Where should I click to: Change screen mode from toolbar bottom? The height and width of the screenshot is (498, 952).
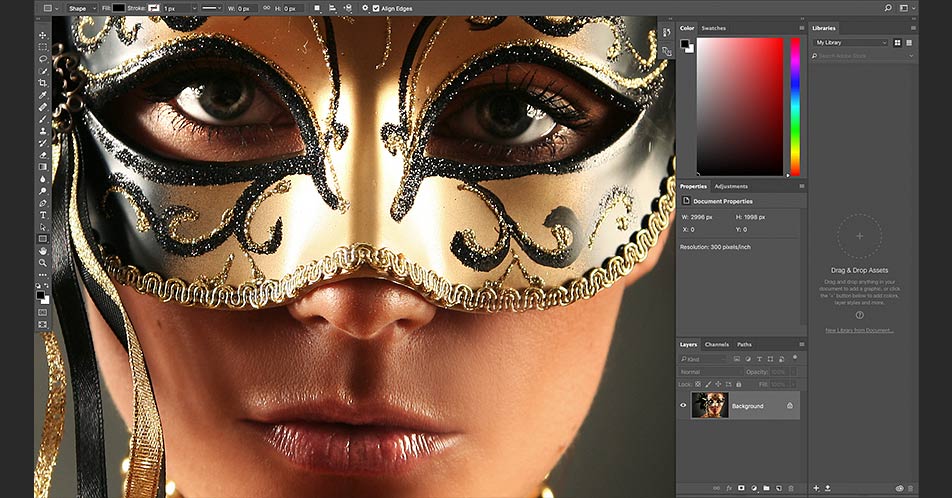42,325
